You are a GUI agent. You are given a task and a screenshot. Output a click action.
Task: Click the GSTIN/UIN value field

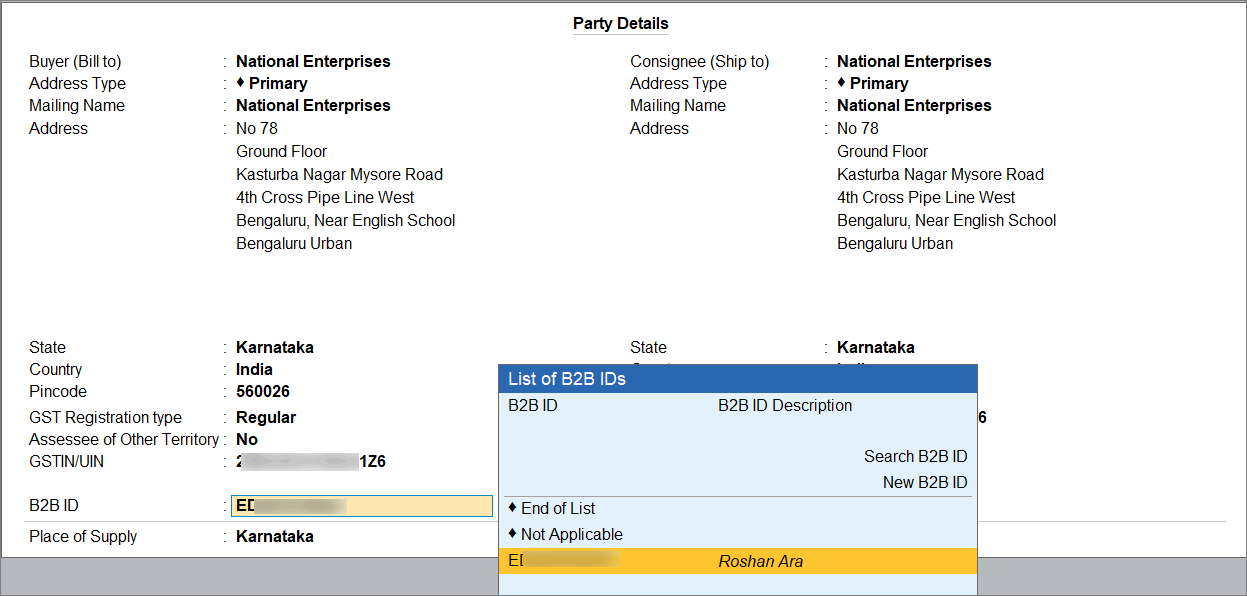[x=311, y=462]
